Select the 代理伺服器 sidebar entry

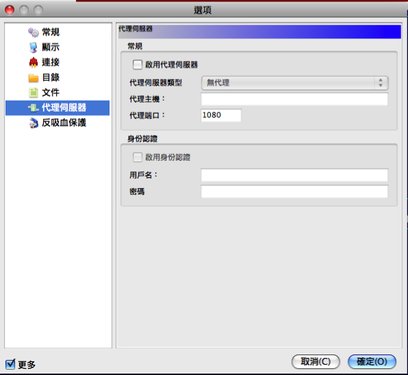pos(58,108)
